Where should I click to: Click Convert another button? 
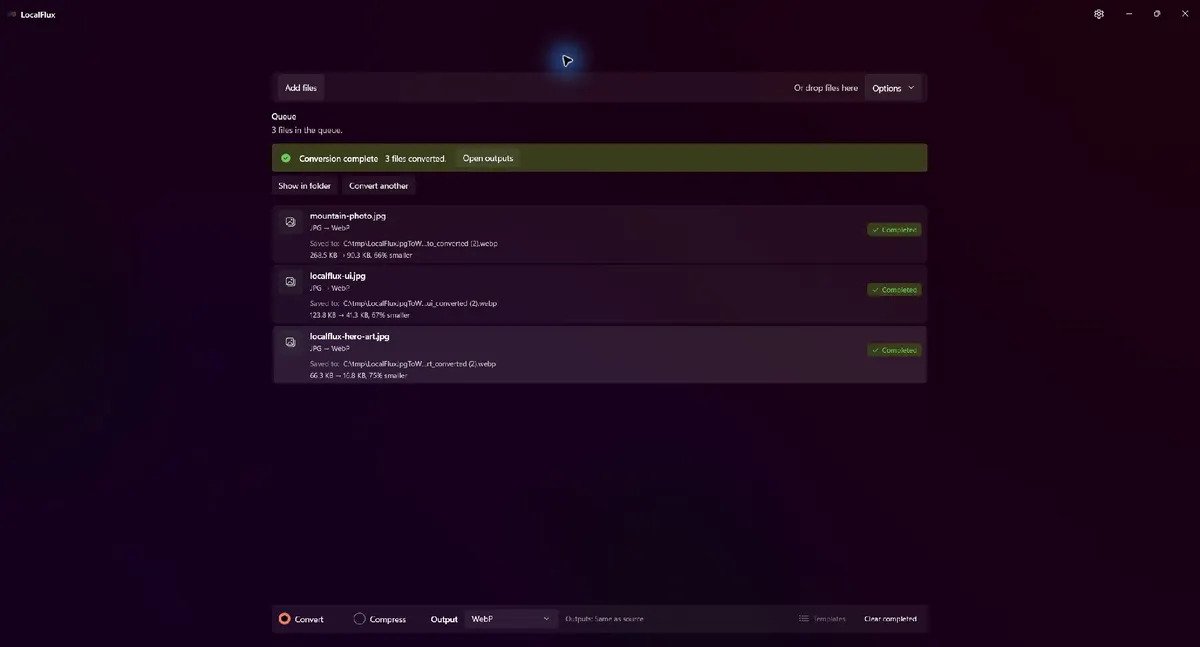click(x=379, y=186)
